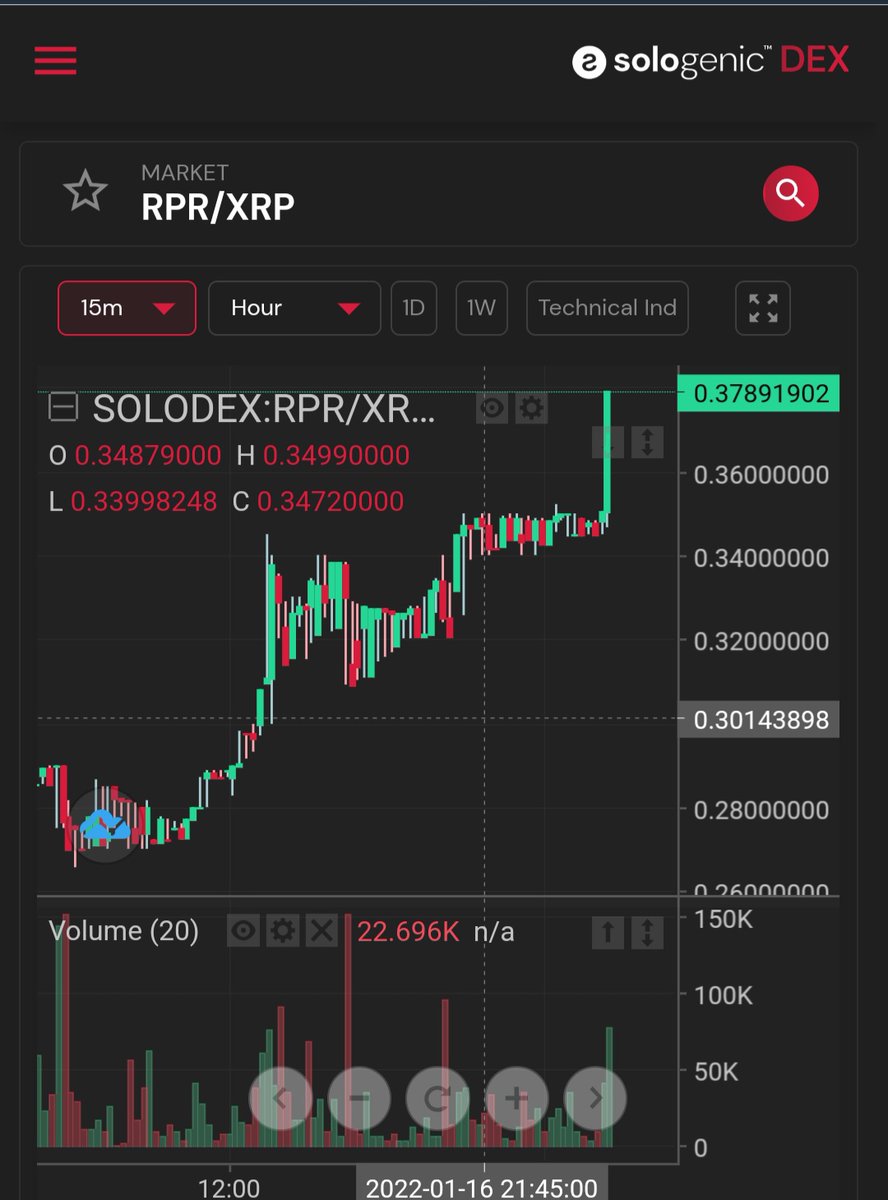Toggle visibility of the RPR/XRP series
The height and width of the screenshot is (1200, 888).
pos(491,407)
